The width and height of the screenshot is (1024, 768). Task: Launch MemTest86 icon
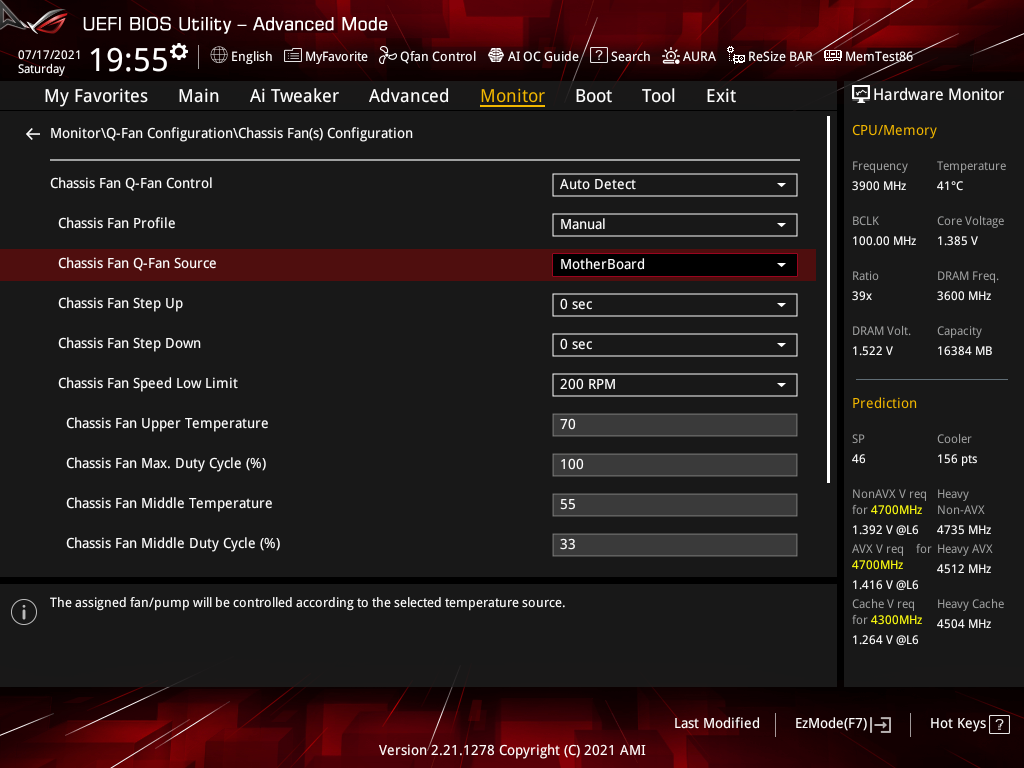[833, 56]
